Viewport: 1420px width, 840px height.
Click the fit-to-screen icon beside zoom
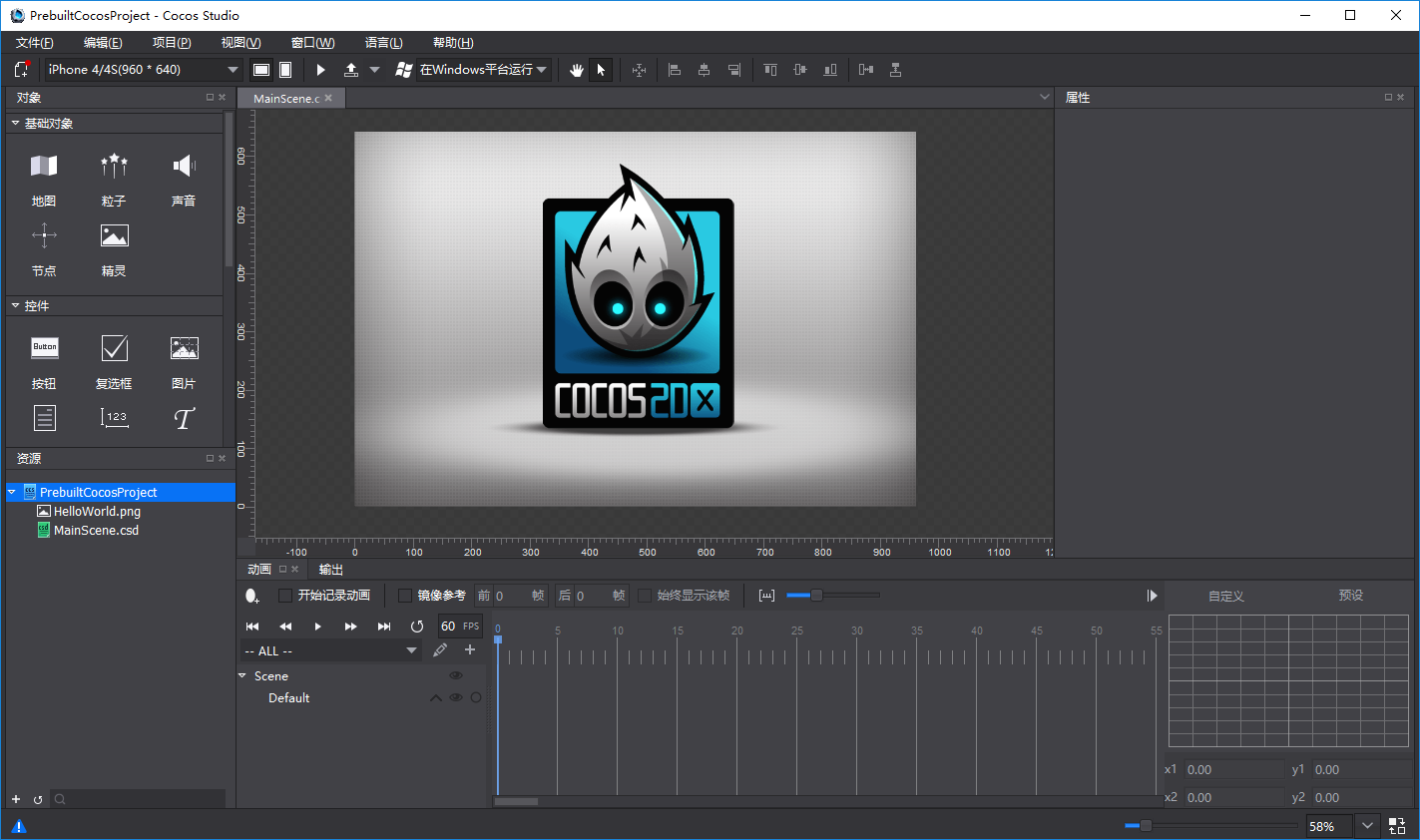coord(1397,826)
